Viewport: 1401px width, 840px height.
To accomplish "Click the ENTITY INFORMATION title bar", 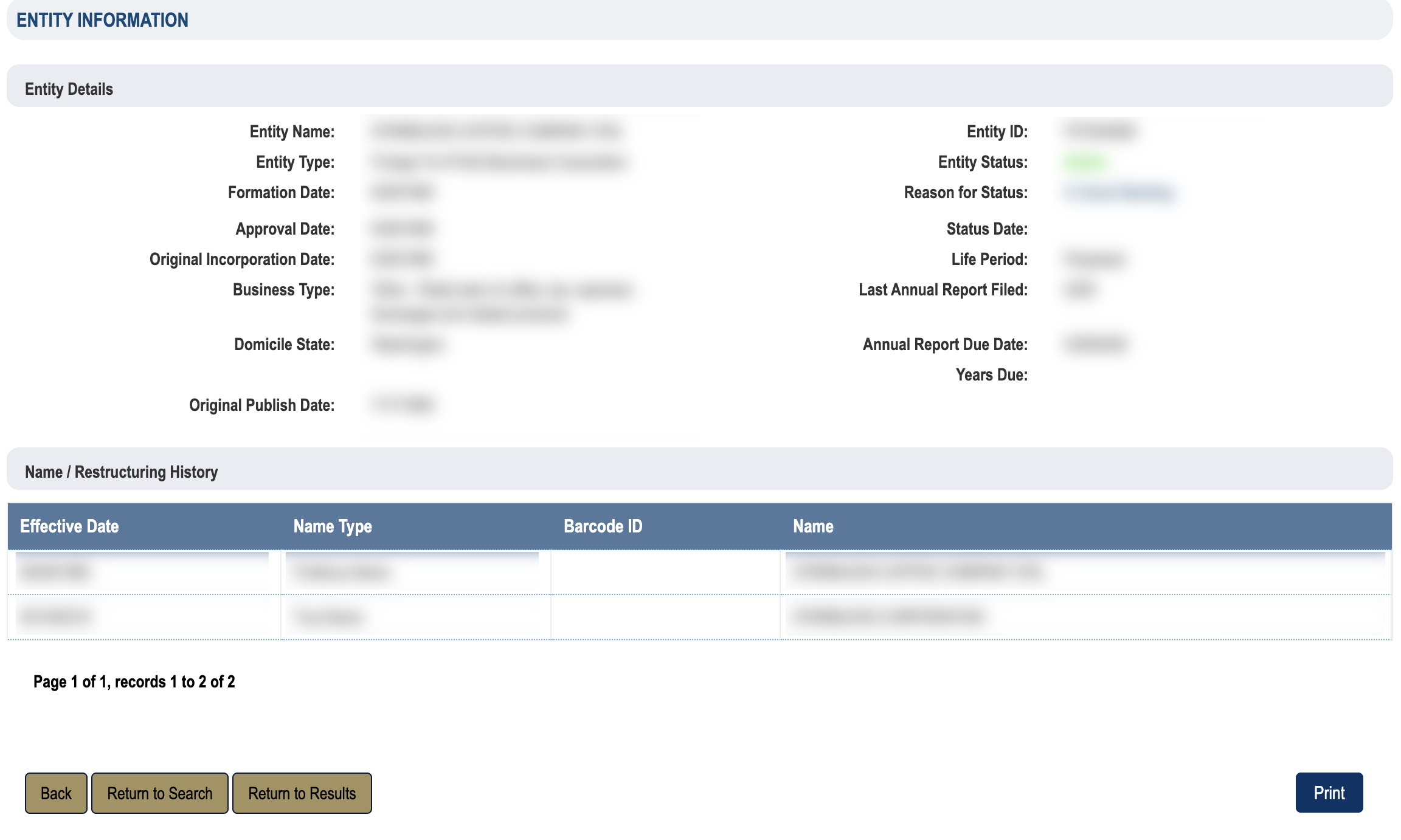I will (102, 20).
